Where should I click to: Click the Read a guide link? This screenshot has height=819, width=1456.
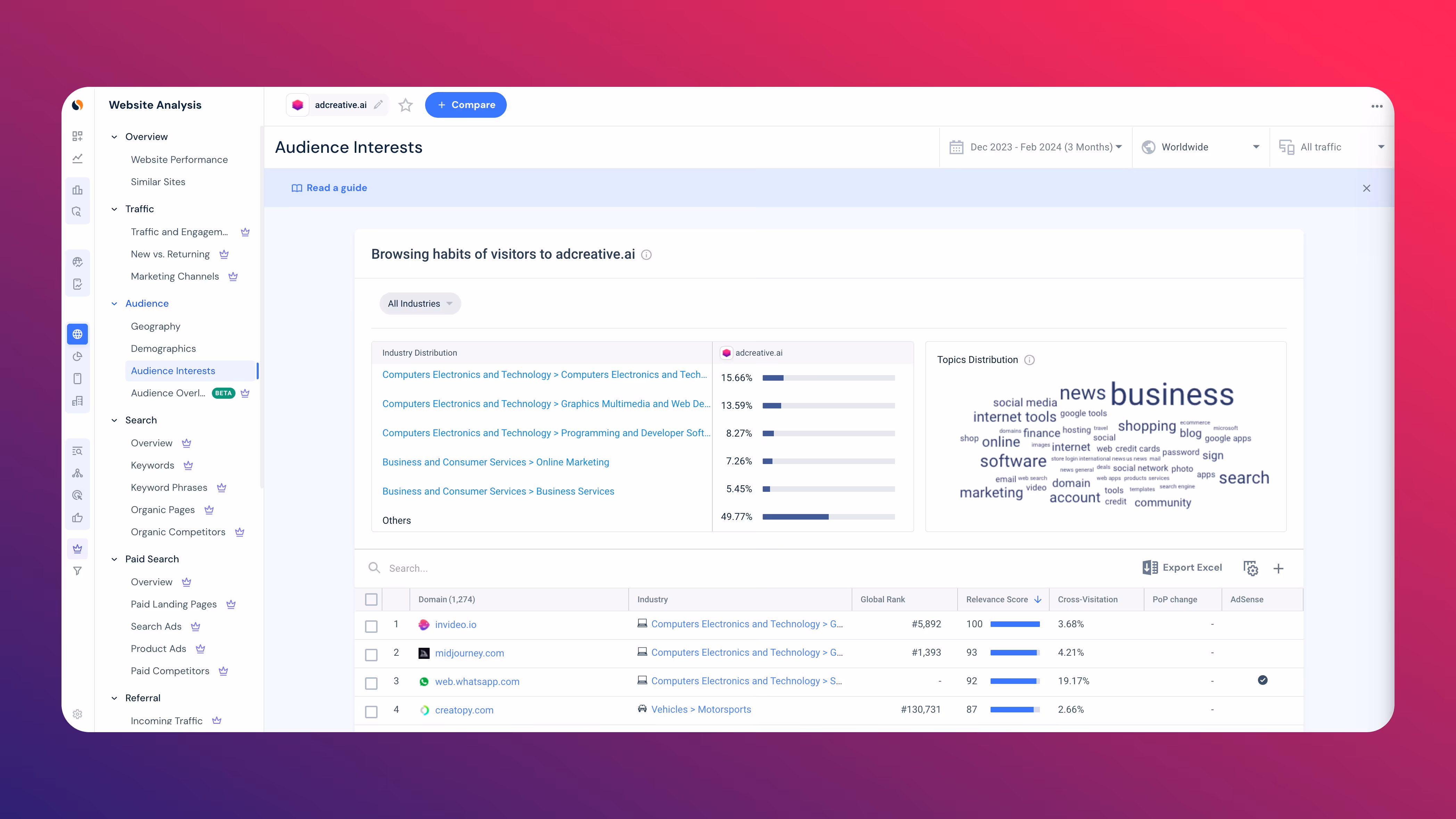[329, 188]
